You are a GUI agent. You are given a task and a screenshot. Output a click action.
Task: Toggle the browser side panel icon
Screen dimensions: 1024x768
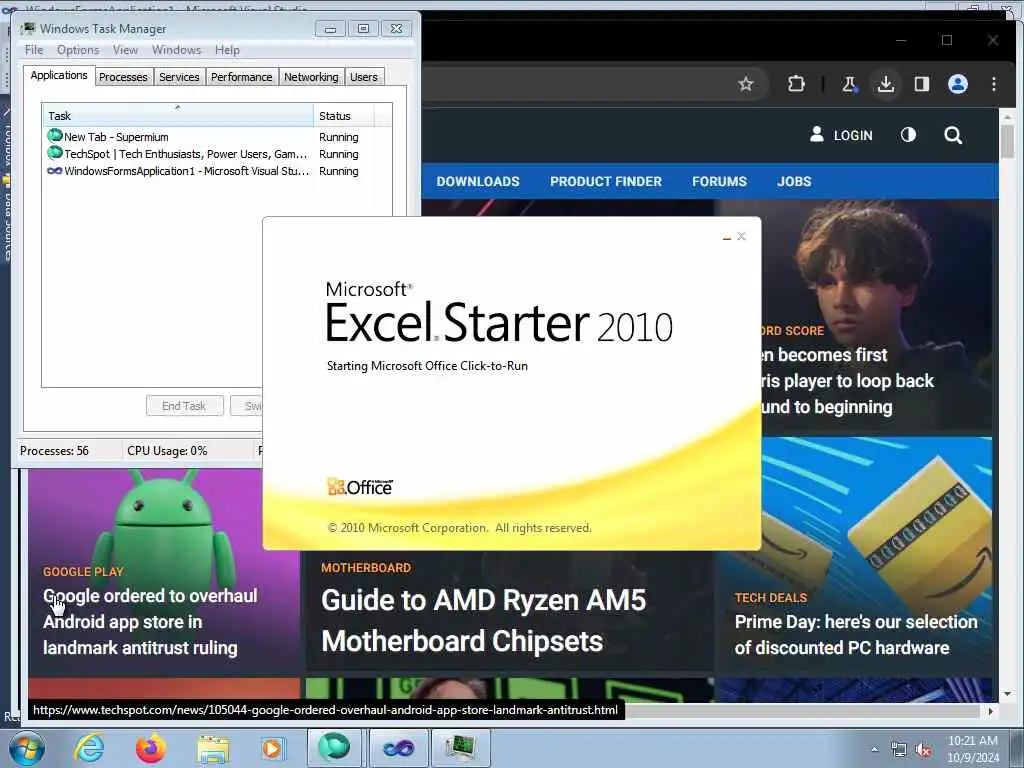(921, 84)
